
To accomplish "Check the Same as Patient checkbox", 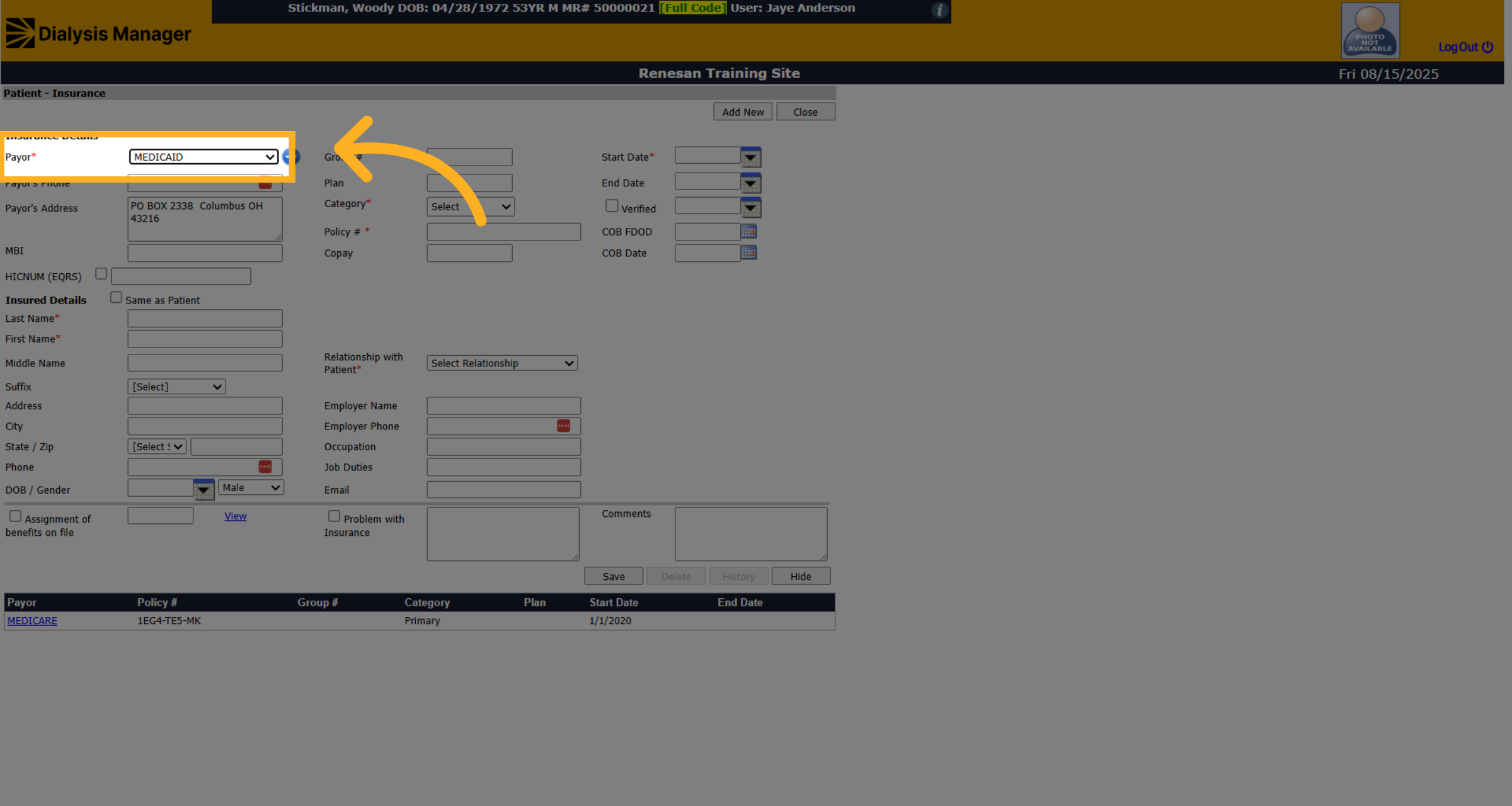I will (x=116, y=297).
